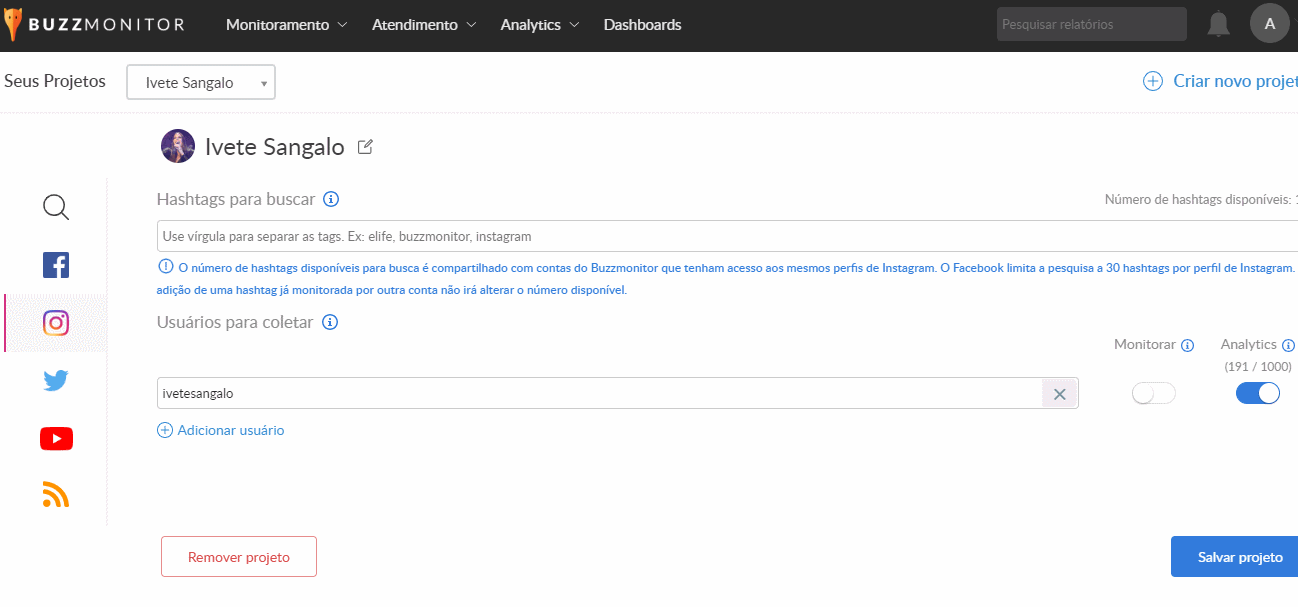Click the Salvar projeto button

[x=1238, y=557]
